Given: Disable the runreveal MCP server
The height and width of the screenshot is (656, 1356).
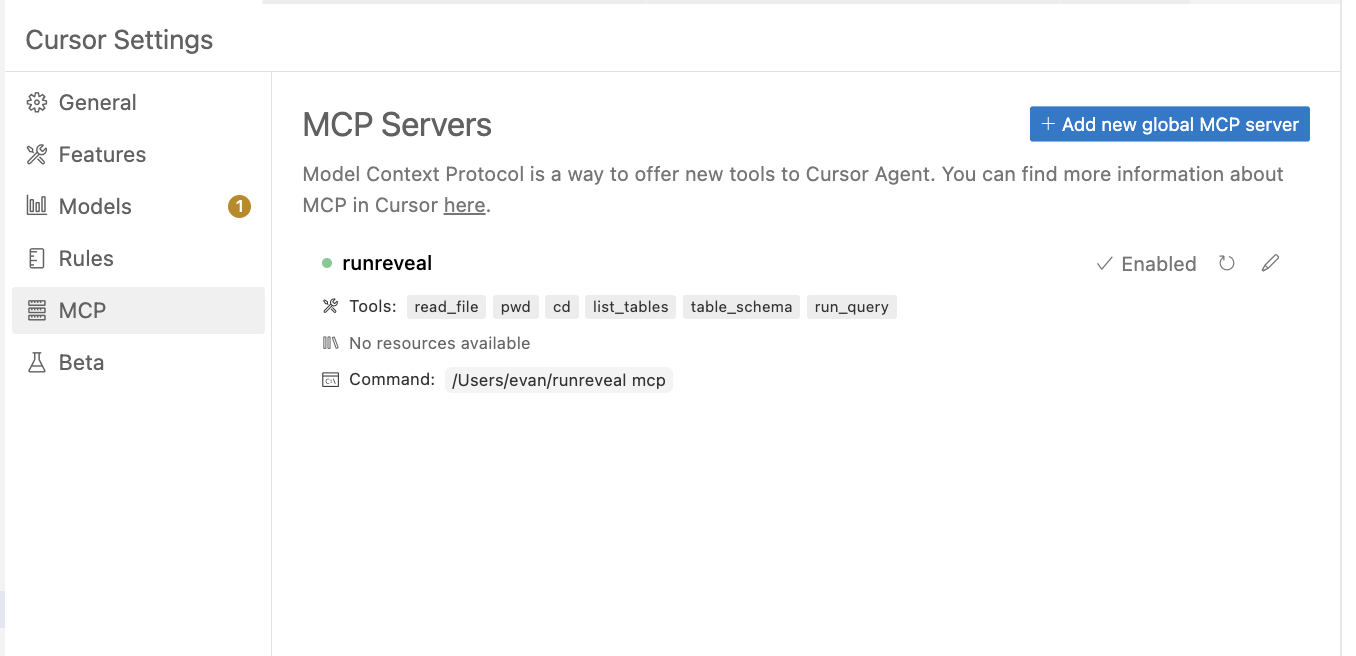Looking at the screenshot, I should [x=1146, y=263].
